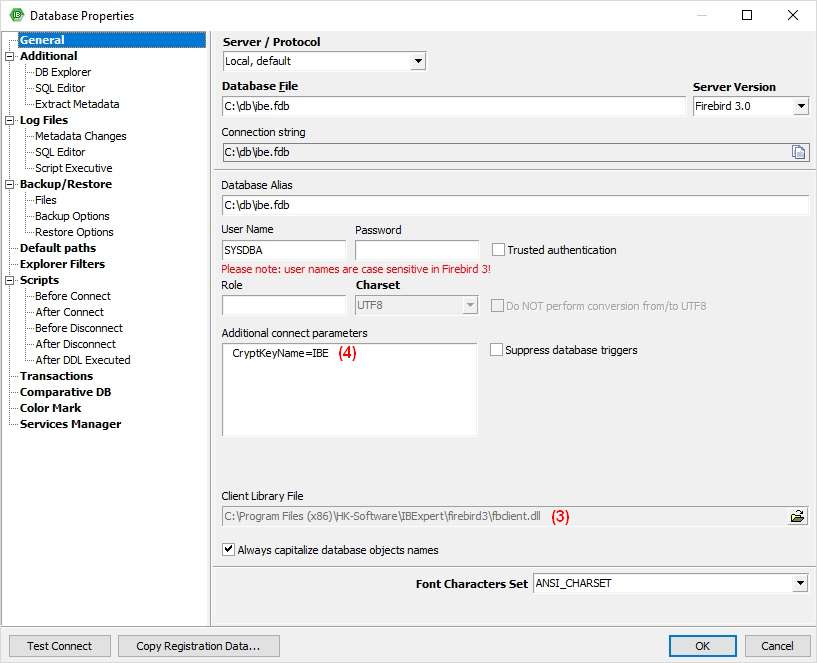Toggle Suppress database triggers
The width and height of the screenshot is (817, 663).
coord(496,350)
